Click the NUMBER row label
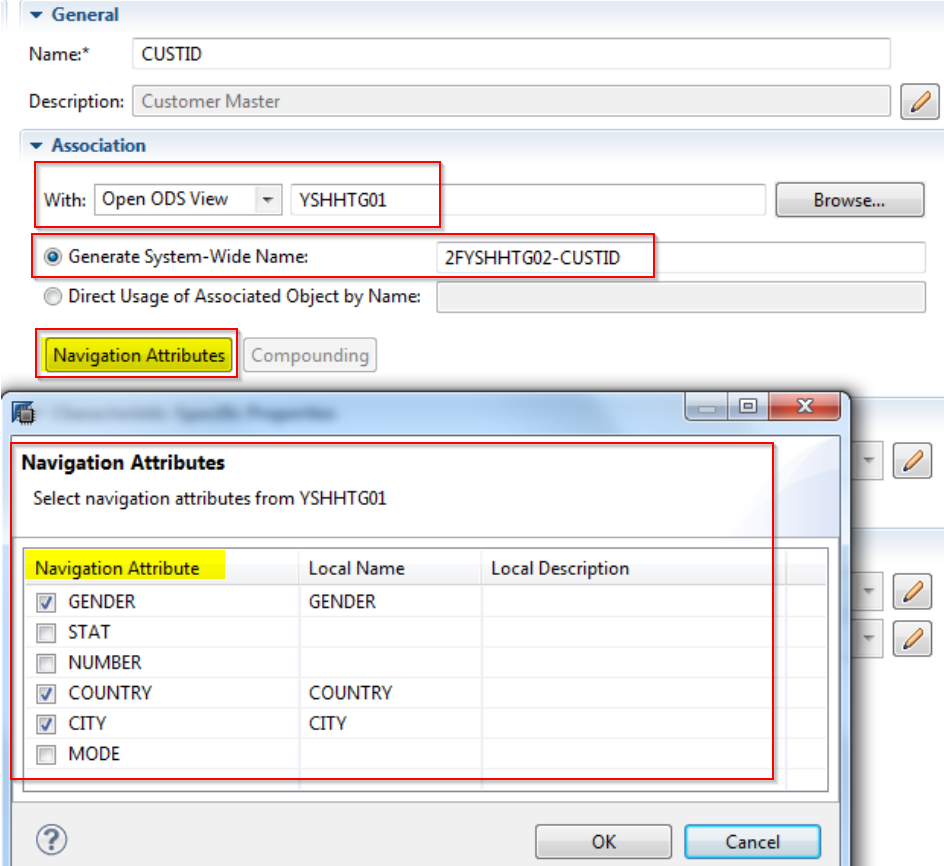944x866 pixels. (105, 663)
